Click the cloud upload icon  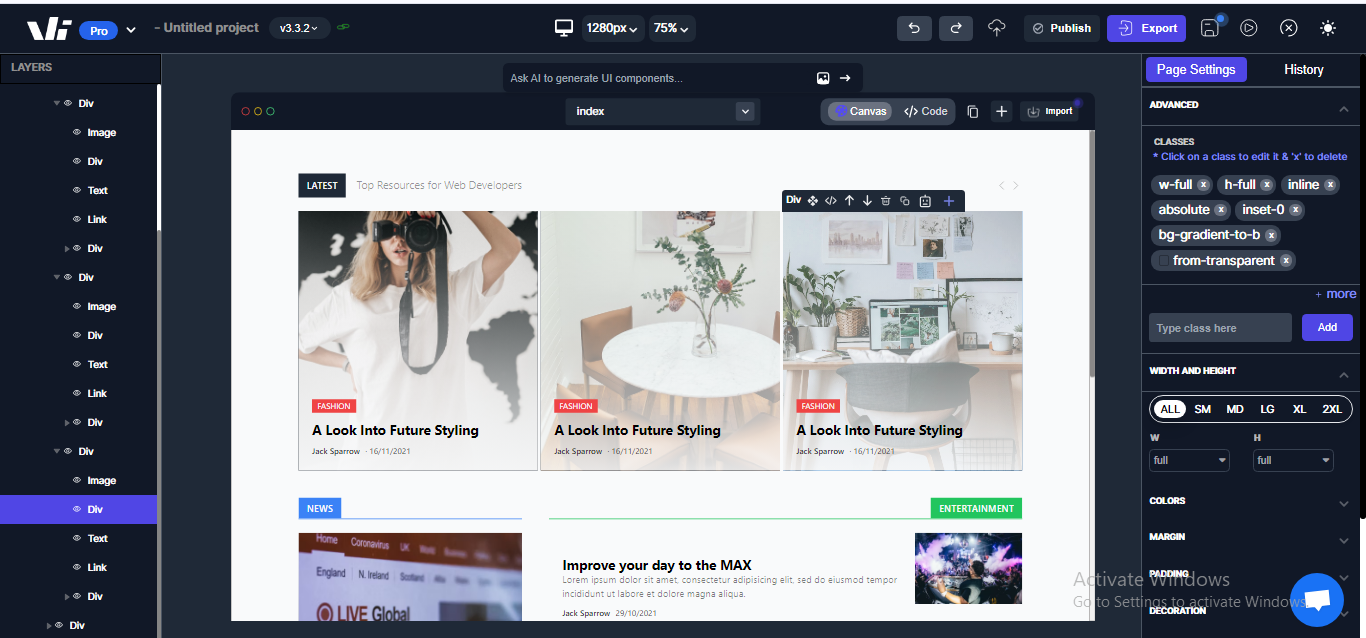pos(996,28)
